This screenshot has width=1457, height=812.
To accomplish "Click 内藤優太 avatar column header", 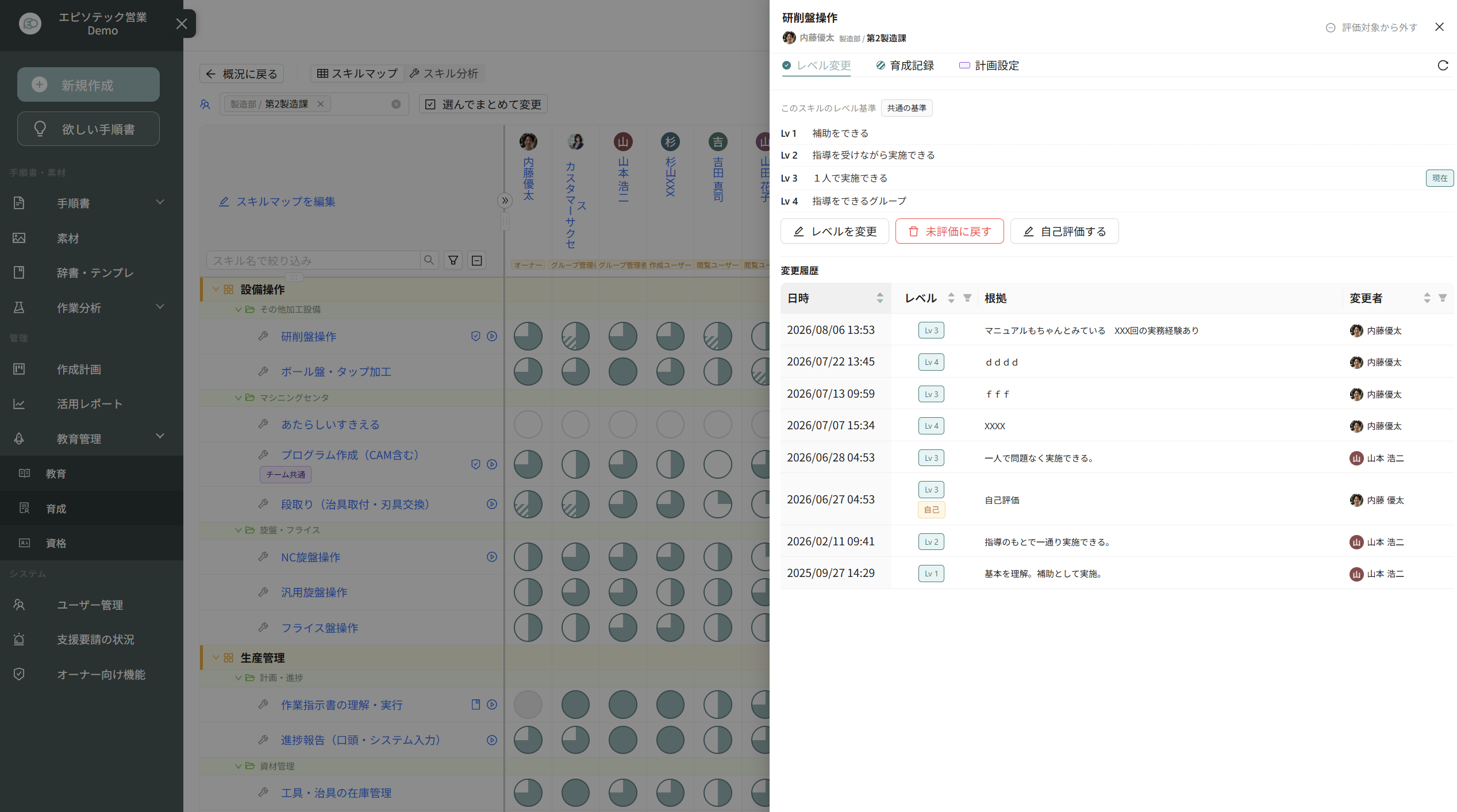I will pyautogui.click(x=528, y=141).
